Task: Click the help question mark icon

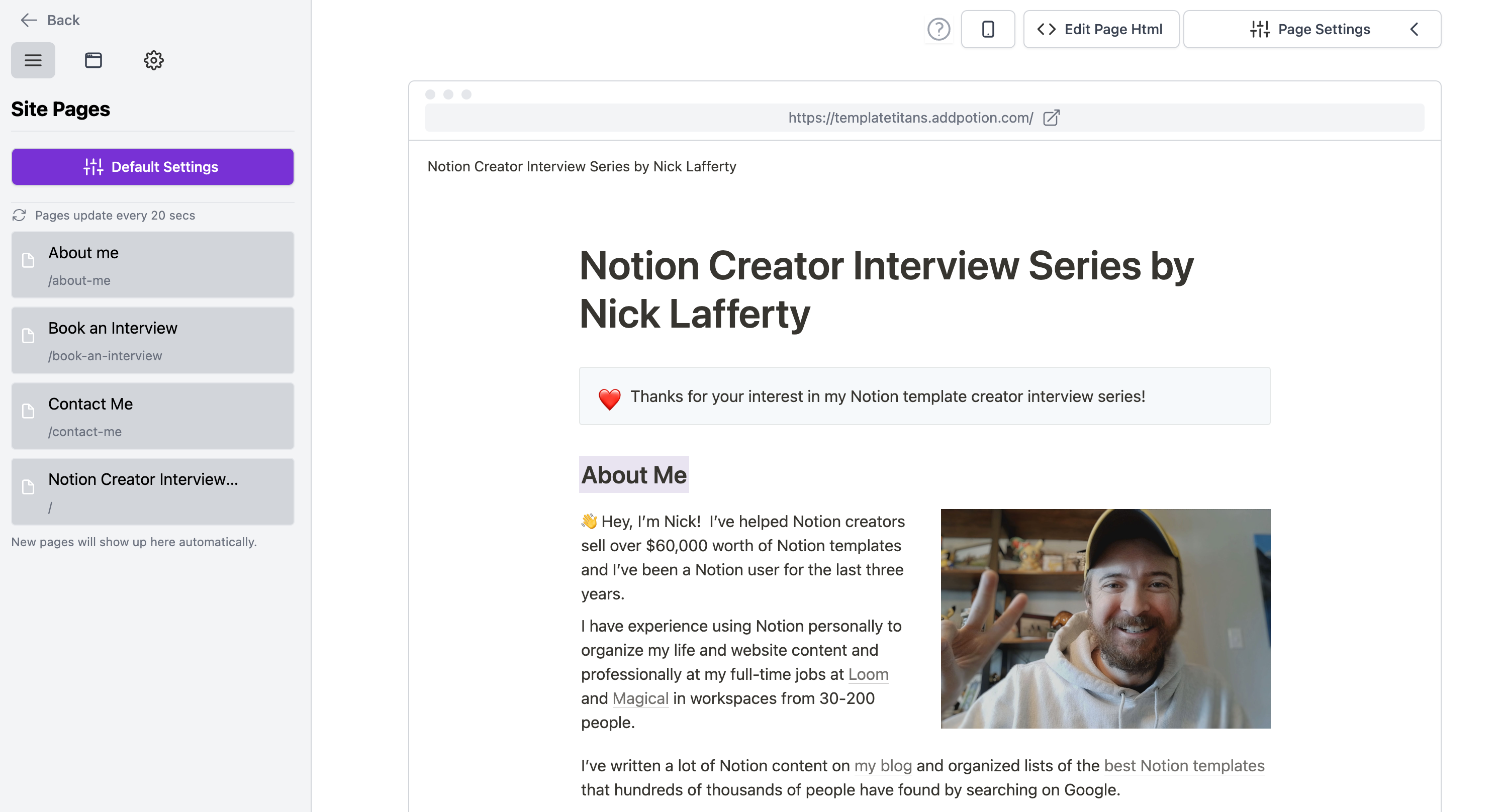Action: click(x=938, y=29)
